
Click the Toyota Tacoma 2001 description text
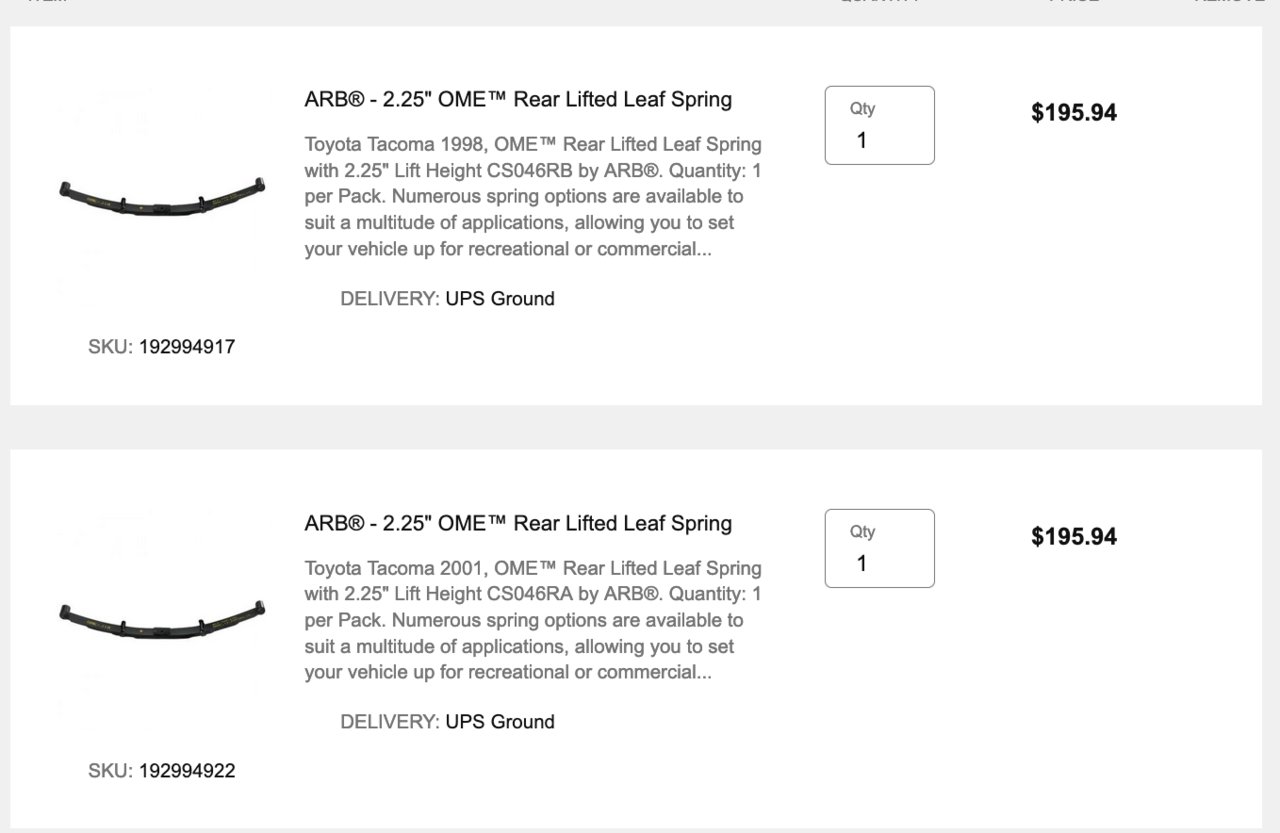click(x=533, y=620)
